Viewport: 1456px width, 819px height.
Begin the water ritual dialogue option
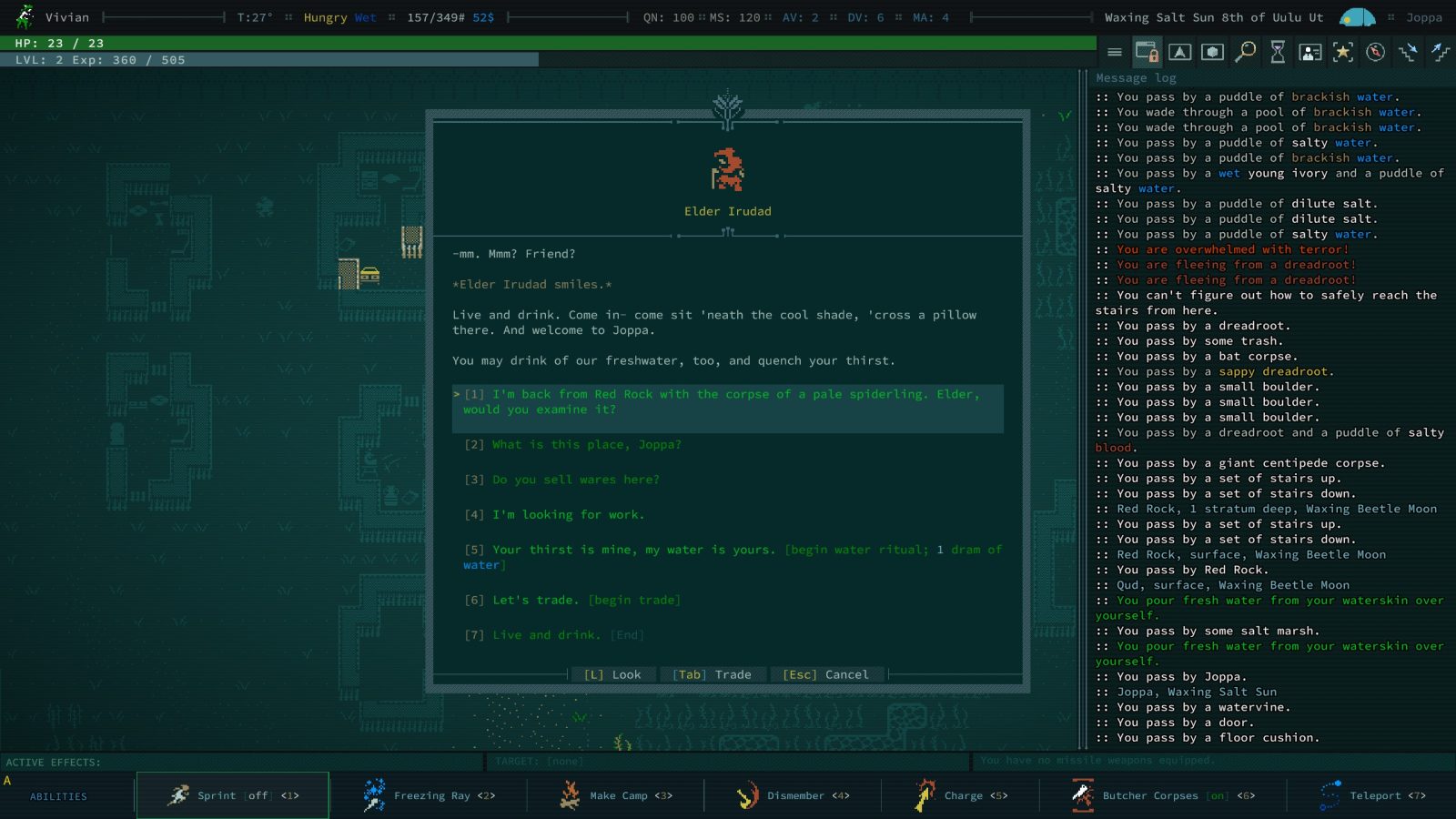click(733, 557)
